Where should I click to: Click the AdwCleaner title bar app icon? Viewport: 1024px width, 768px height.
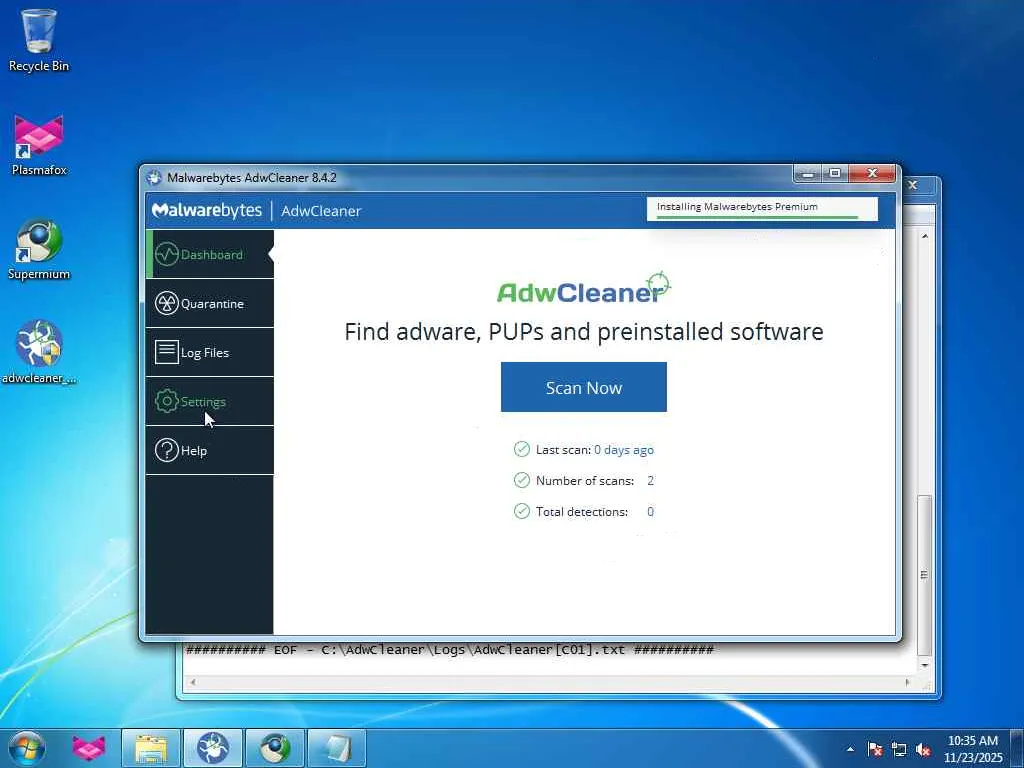(154, 177)
